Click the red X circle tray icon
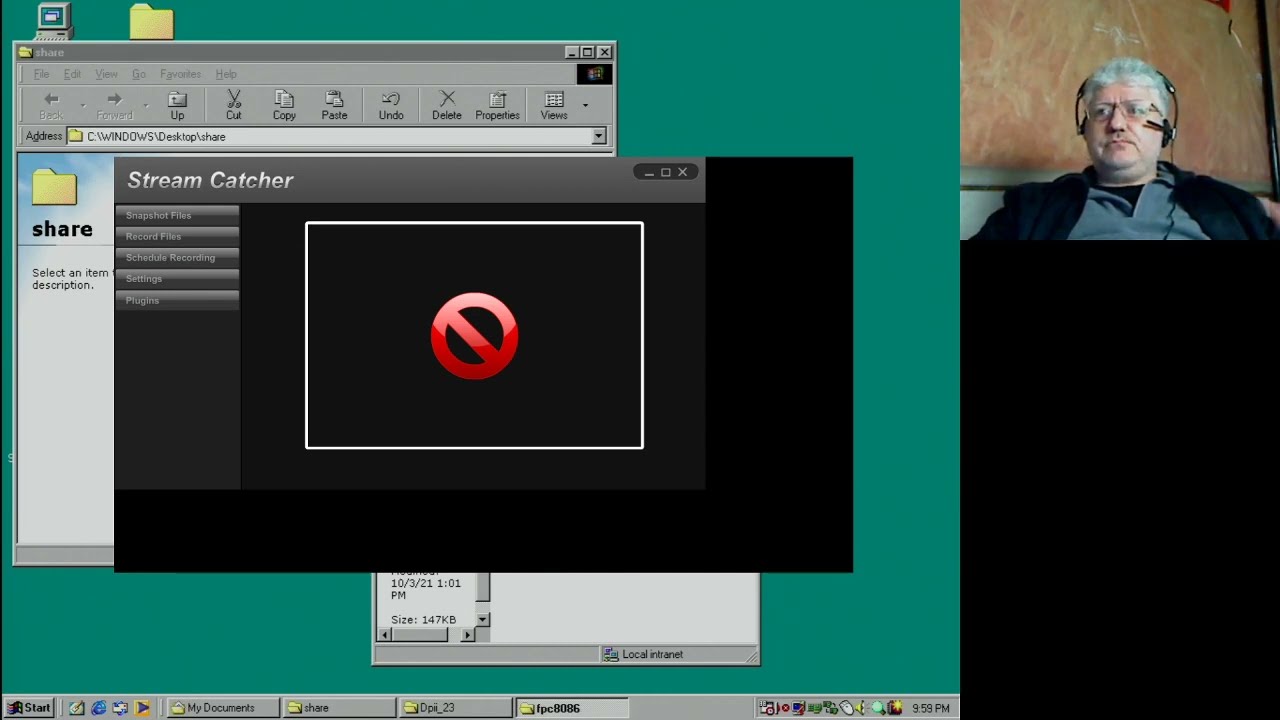Screen dimensions: 1280x720 pos(785,708)
